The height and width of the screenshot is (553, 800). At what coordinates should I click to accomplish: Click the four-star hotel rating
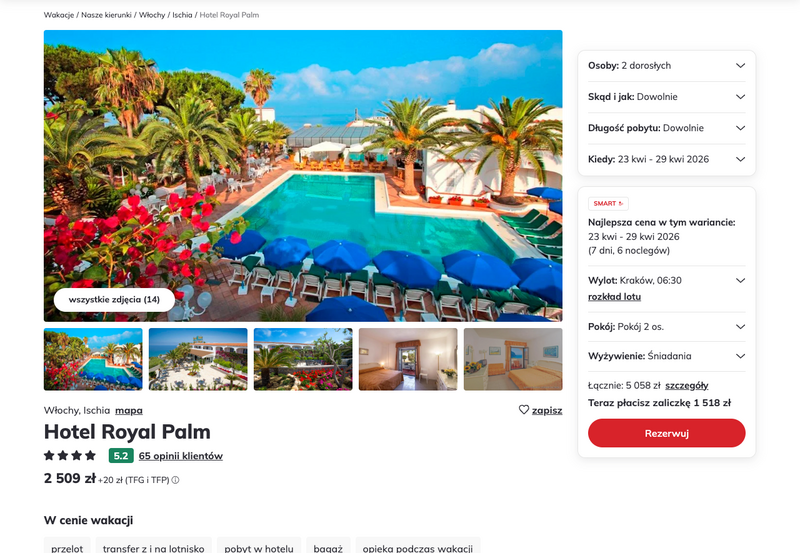(70, 455)
